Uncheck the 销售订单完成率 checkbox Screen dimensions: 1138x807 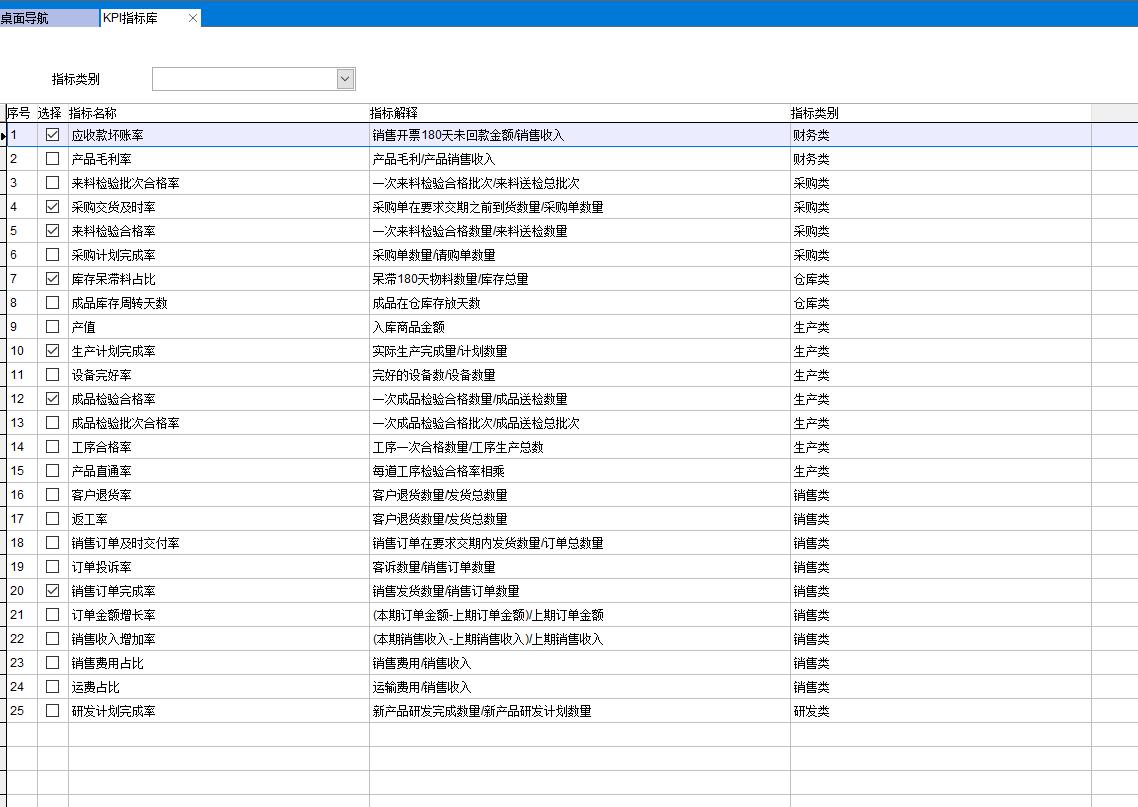coord(53,591)
